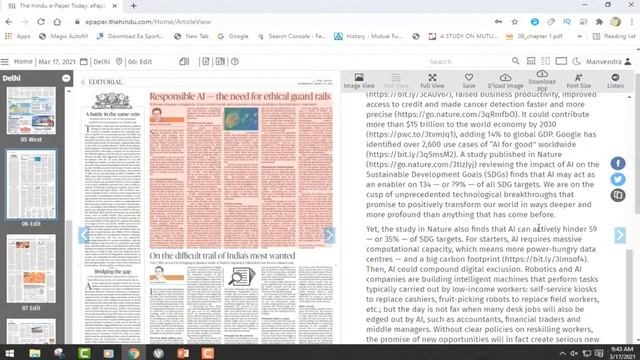Open 'A battle in the same vein' editorial

[x=113, y=114]
